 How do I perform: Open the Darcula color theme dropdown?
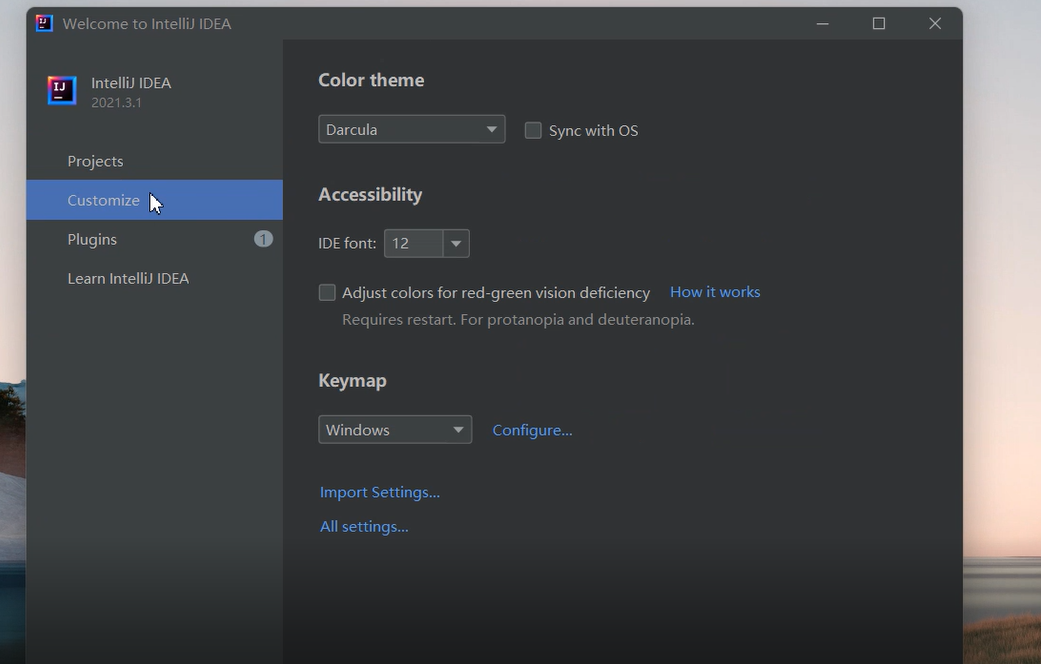(x=412, y=129)
